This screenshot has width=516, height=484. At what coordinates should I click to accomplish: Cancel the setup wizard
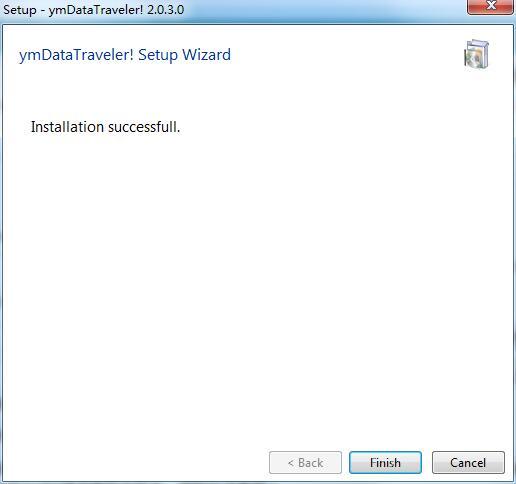[x=468, y=463]
